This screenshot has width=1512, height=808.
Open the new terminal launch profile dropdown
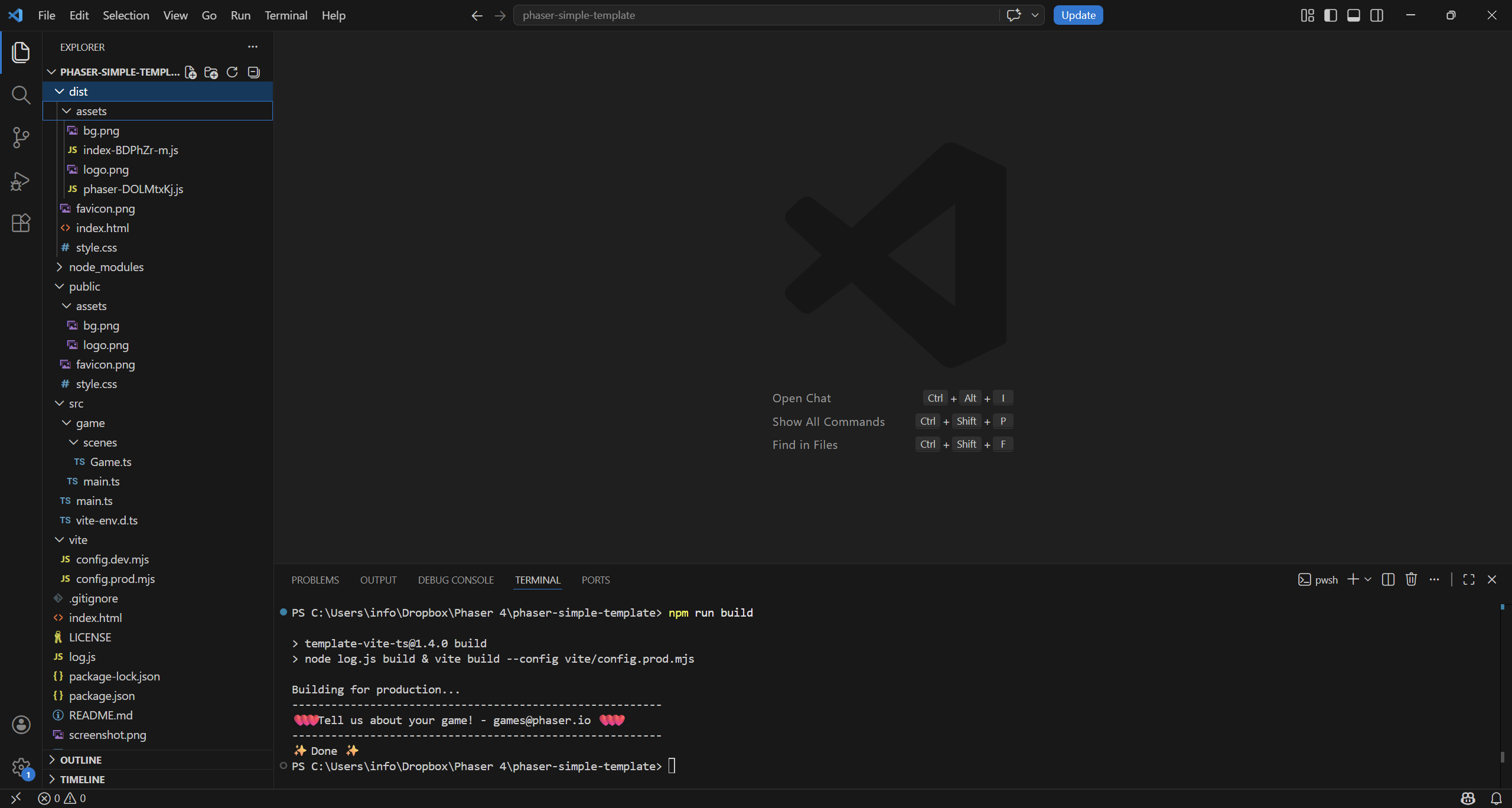coord(1368,579)
